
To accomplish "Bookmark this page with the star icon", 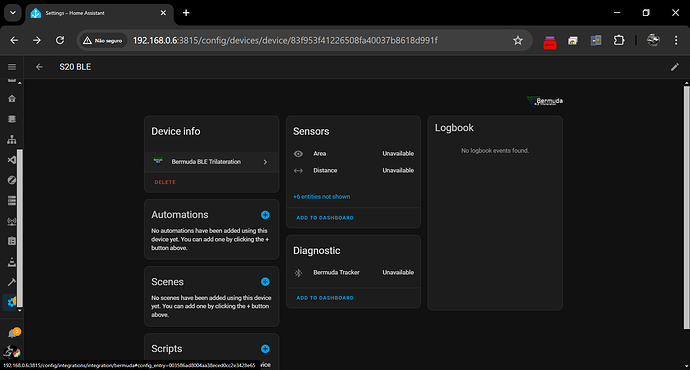I will 518,40.
